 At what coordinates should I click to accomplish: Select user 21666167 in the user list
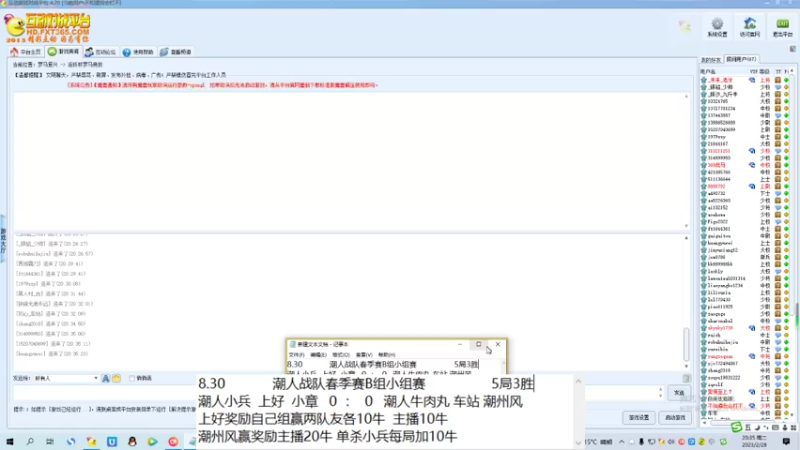pyautogui.click(x=717, y=144)
